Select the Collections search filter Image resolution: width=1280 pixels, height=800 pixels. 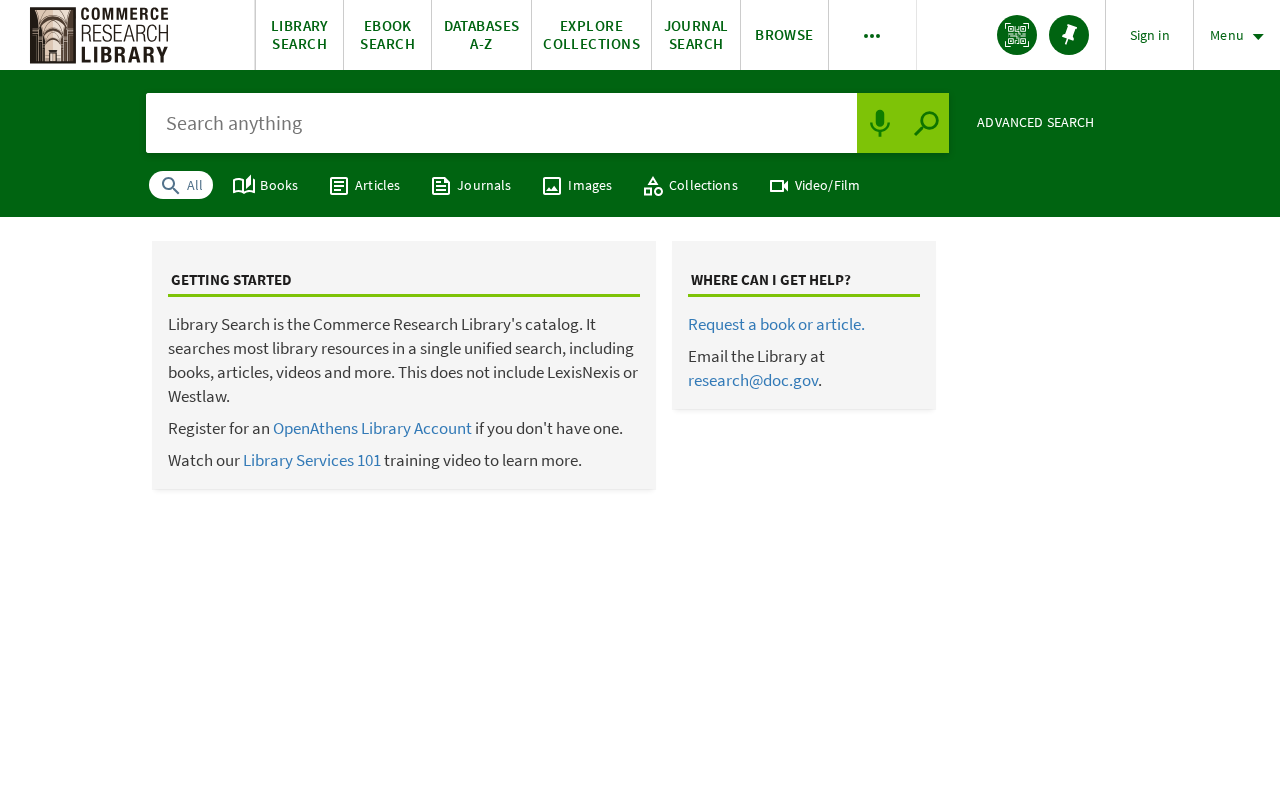(691, 185)
